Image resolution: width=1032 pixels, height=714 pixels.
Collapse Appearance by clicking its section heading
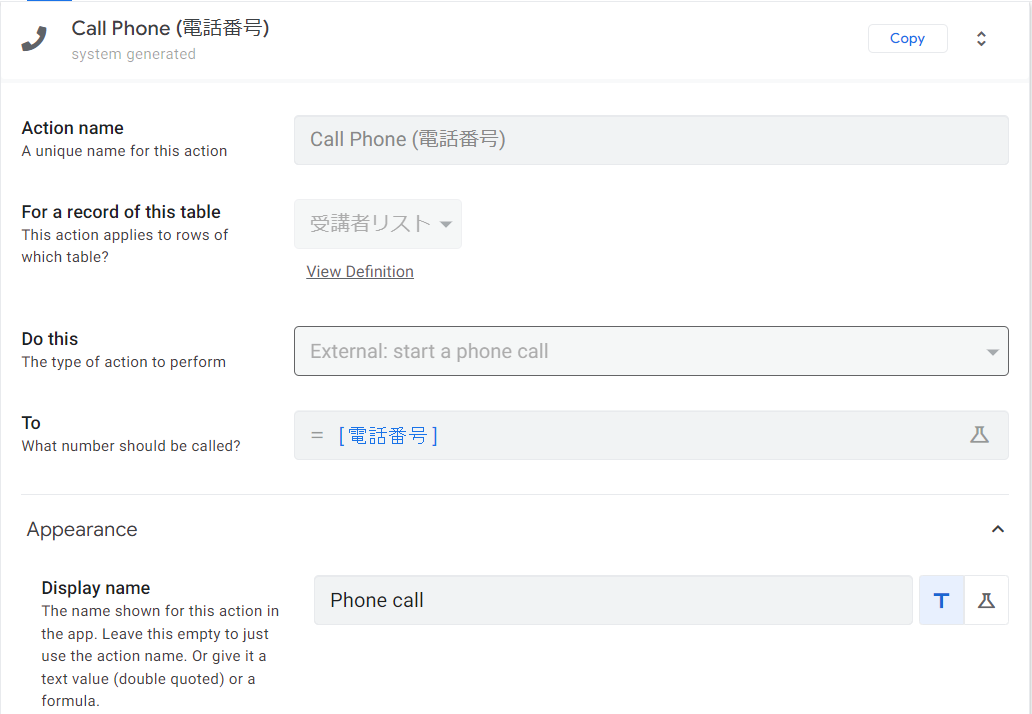82,529
